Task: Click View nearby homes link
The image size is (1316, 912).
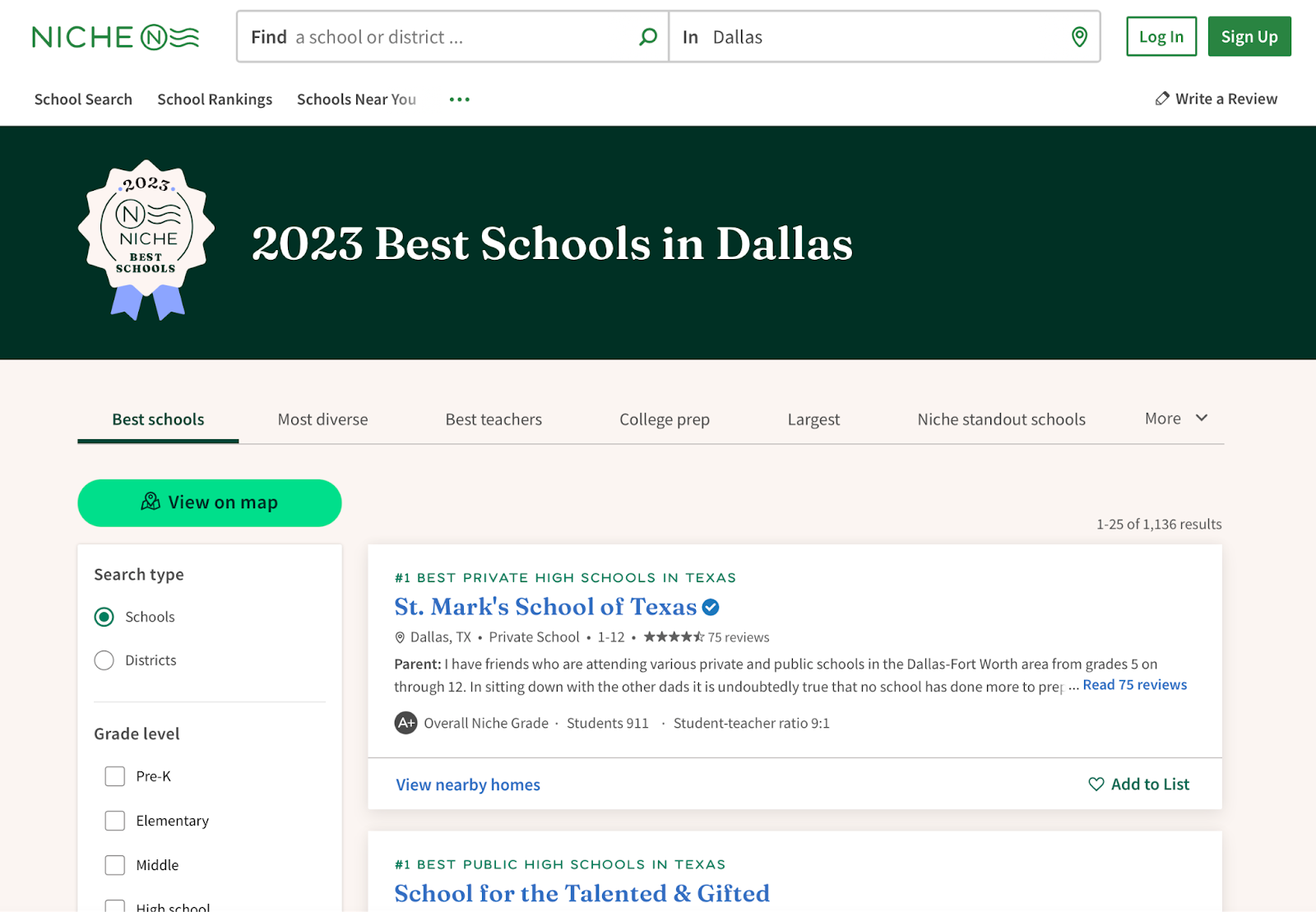Action: coord(468,785)
